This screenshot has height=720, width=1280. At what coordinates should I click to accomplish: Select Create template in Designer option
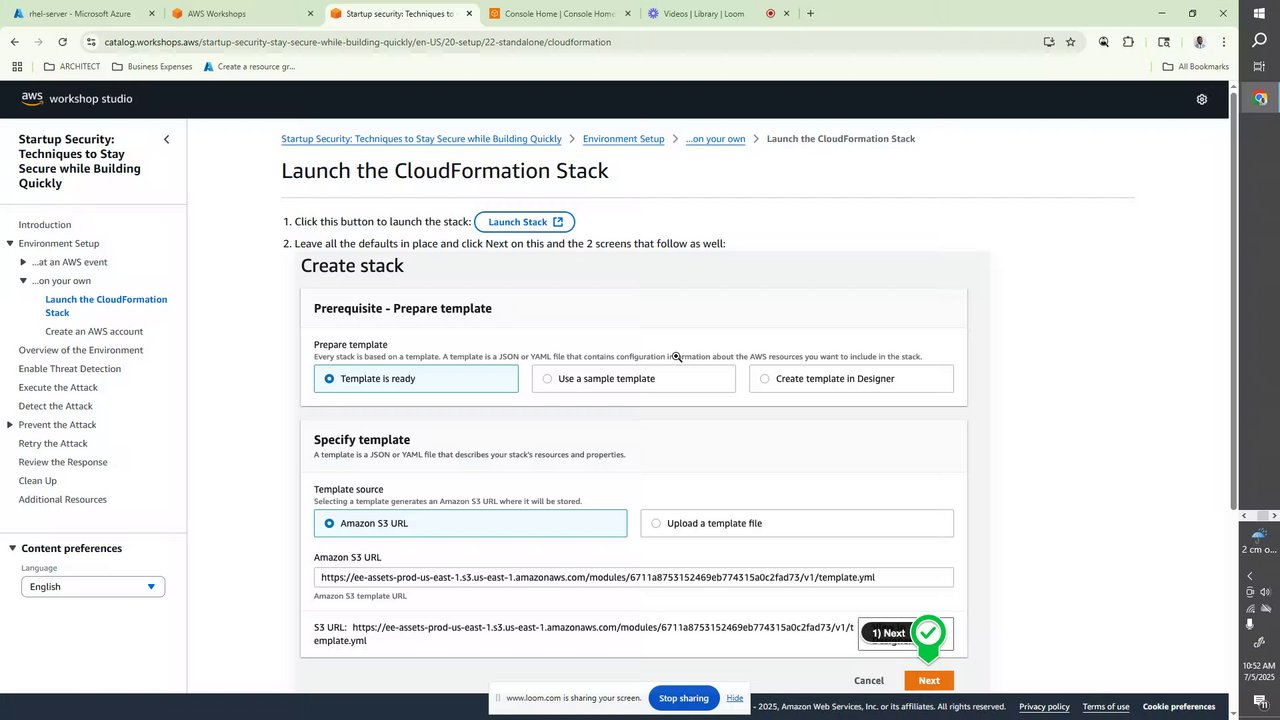tap(851, 379)
